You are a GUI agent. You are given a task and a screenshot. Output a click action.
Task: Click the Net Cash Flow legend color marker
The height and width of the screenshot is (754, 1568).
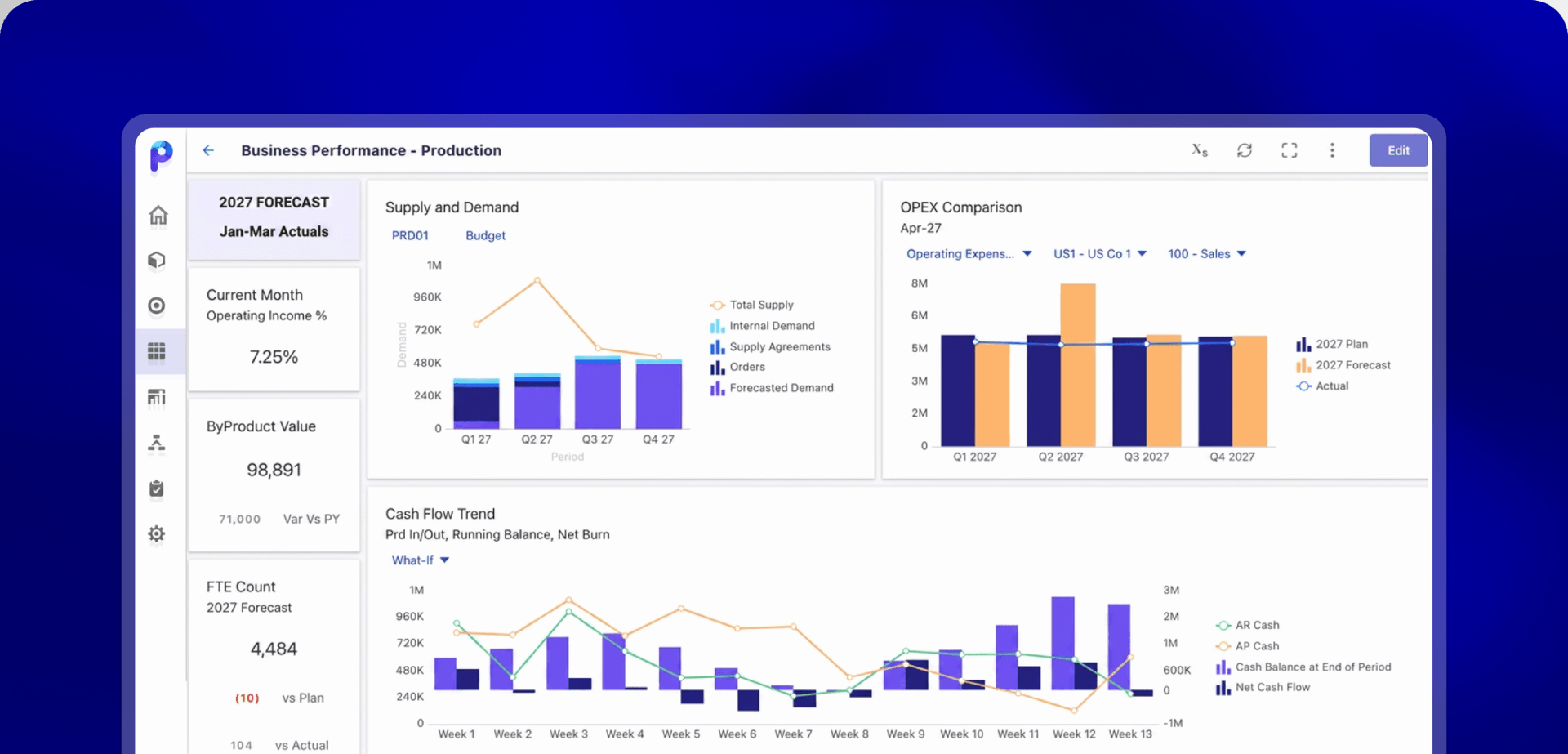coord(1223,688)
